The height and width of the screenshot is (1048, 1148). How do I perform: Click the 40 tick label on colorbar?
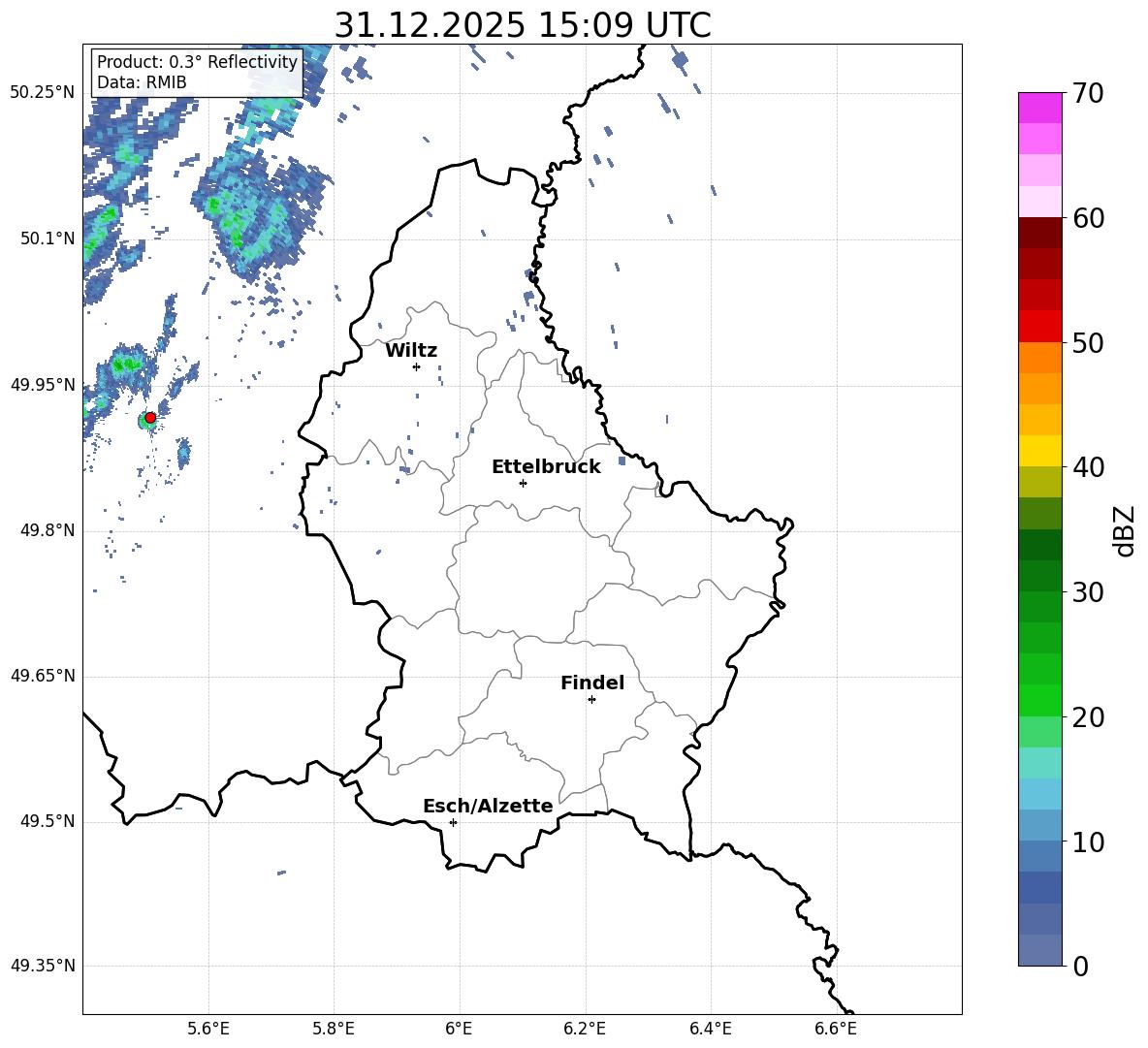(x=1088, y=467)
